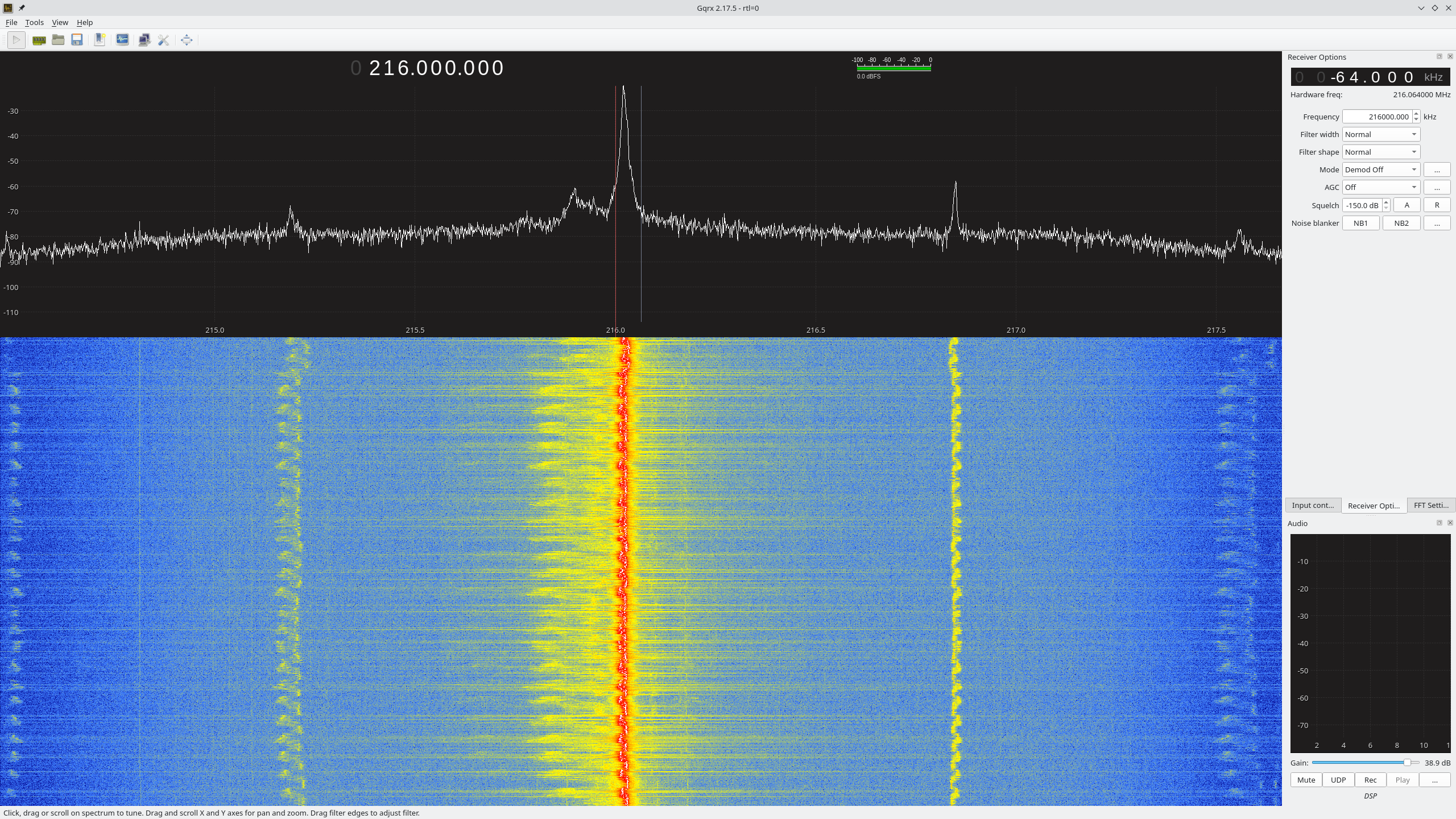The height and width of the screenshot is (819, 1456).
Task: Open the AGC dropdown set to Off
Action: [1381, 187]
